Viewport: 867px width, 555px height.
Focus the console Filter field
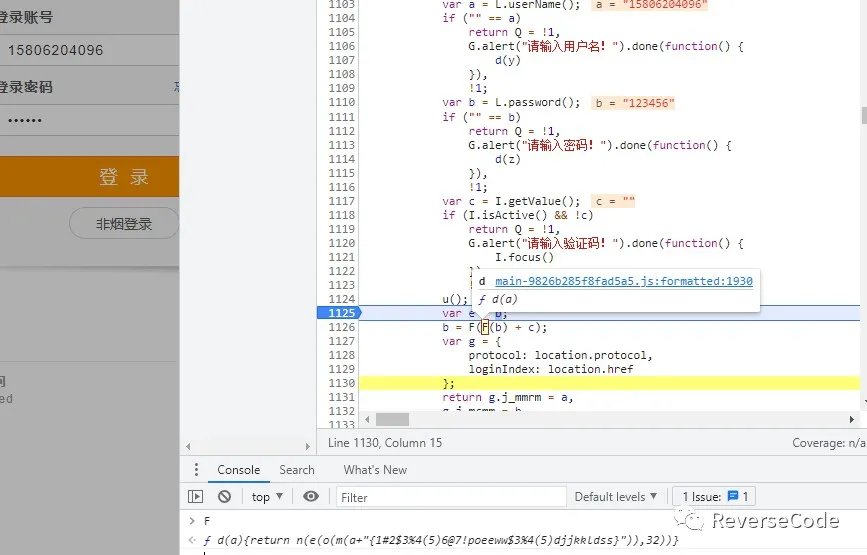point(451,497)
